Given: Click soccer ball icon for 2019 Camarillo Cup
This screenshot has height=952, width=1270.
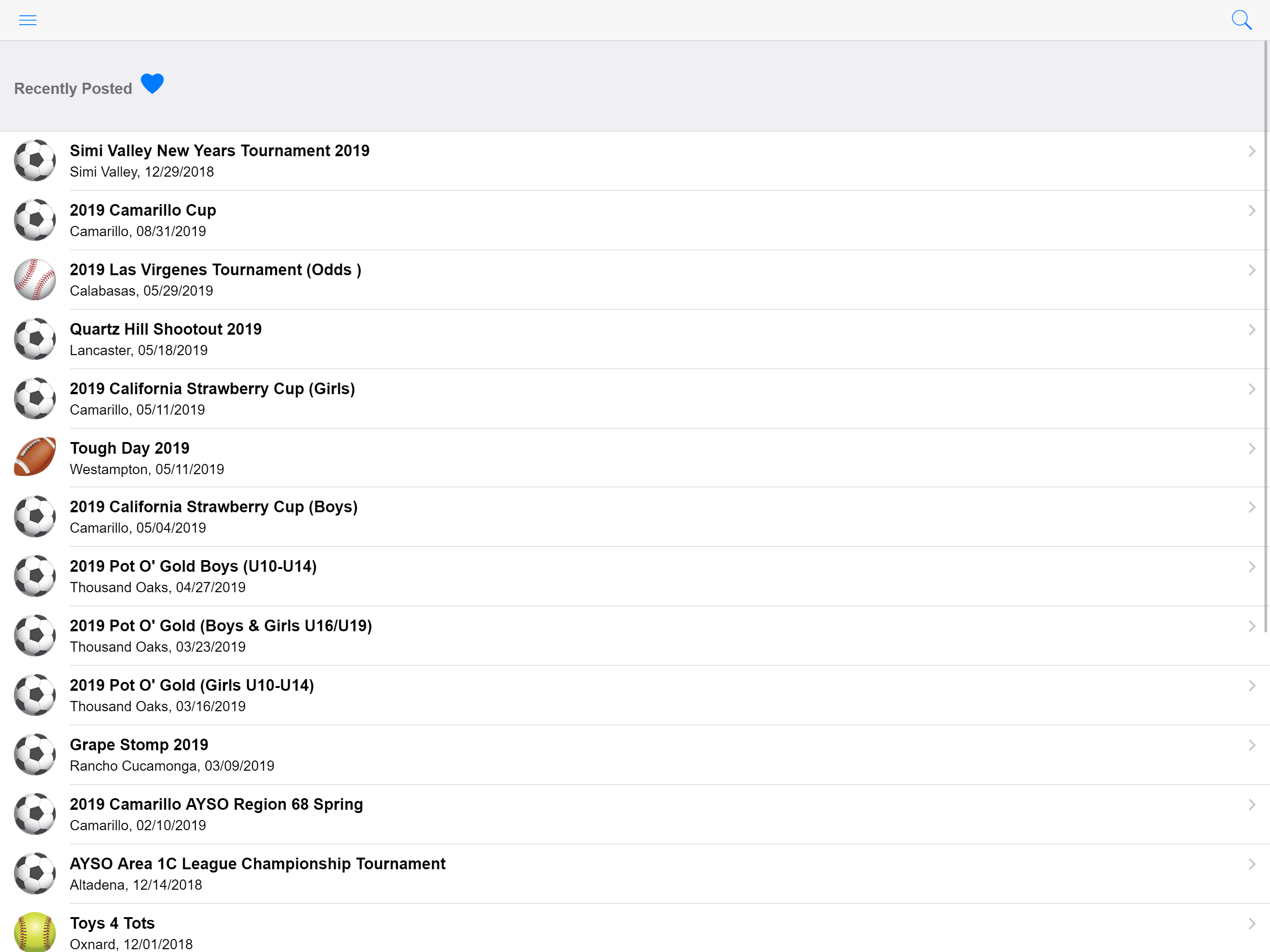Looking at the screenshot, I should [x=34, y=220].
